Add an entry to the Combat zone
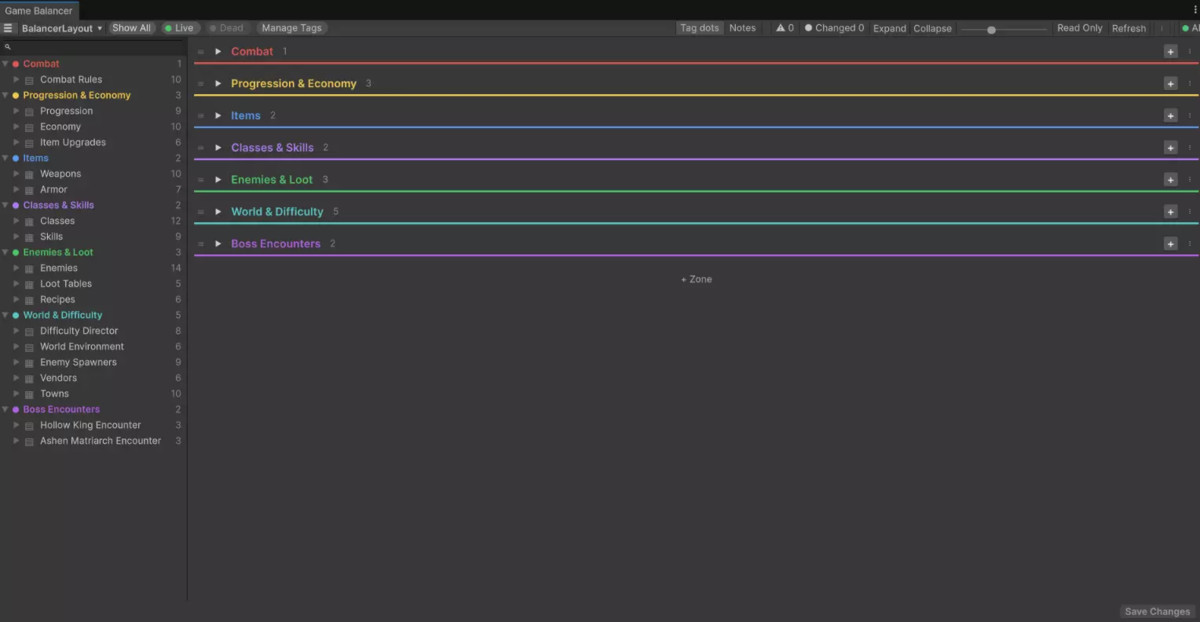 (1170, 51)
